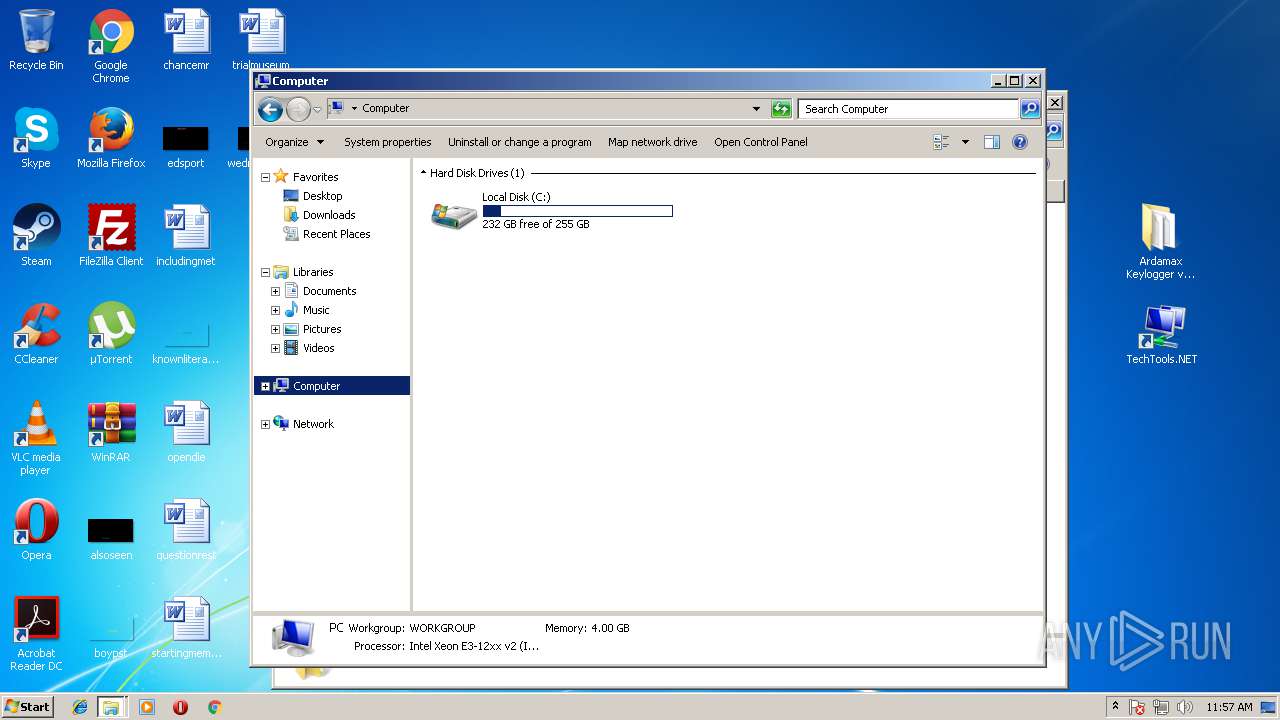This screenshot has height=720, width=1280.
Task: Select the edsport desktop file
Action: 186,146
